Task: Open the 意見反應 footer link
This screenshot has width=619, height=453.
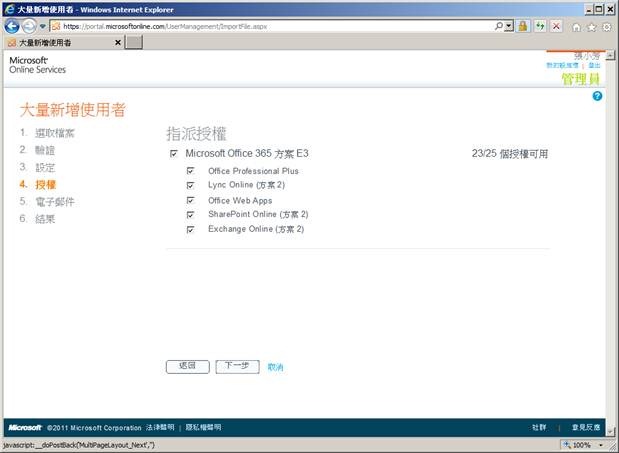Action: click(586, 427)
